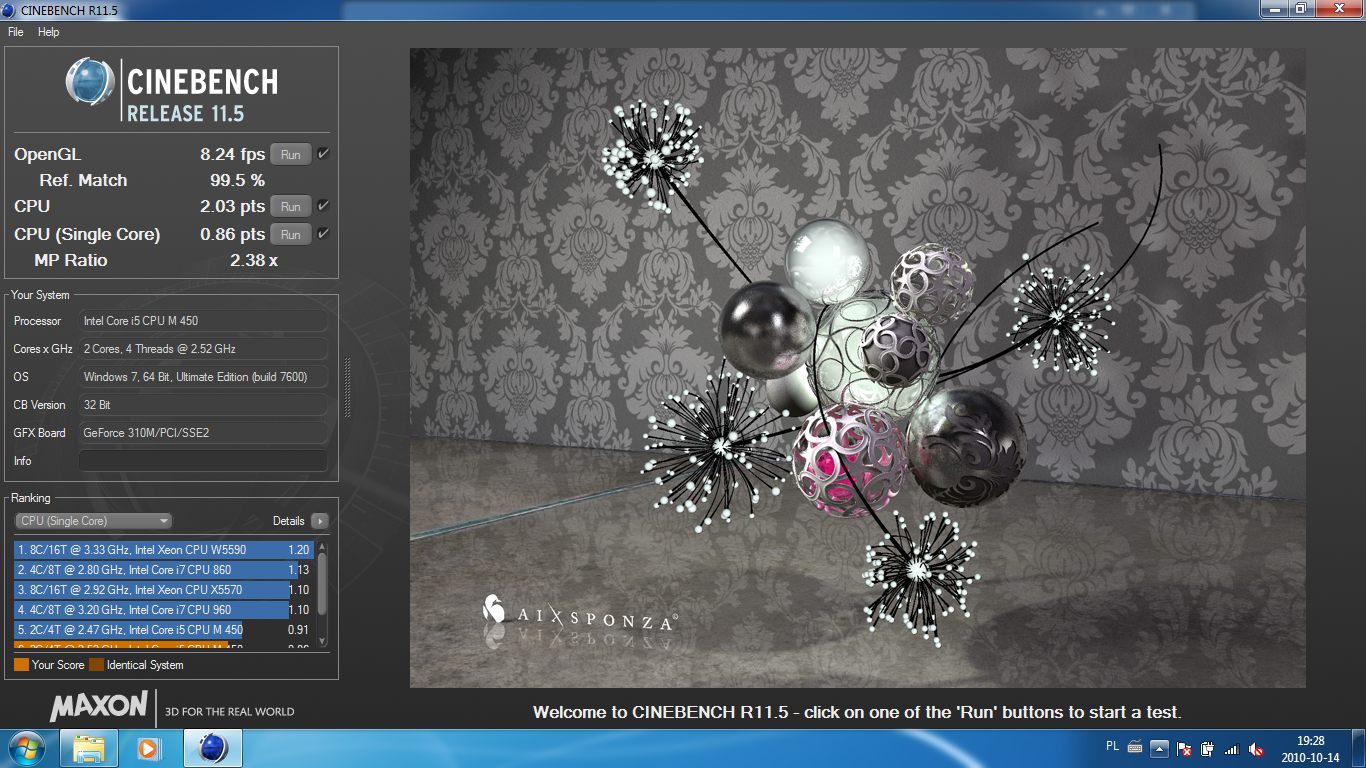Run the CPU benchmark test
The width and height of the screenshot is (1366, 768).
tap(290, 207)
